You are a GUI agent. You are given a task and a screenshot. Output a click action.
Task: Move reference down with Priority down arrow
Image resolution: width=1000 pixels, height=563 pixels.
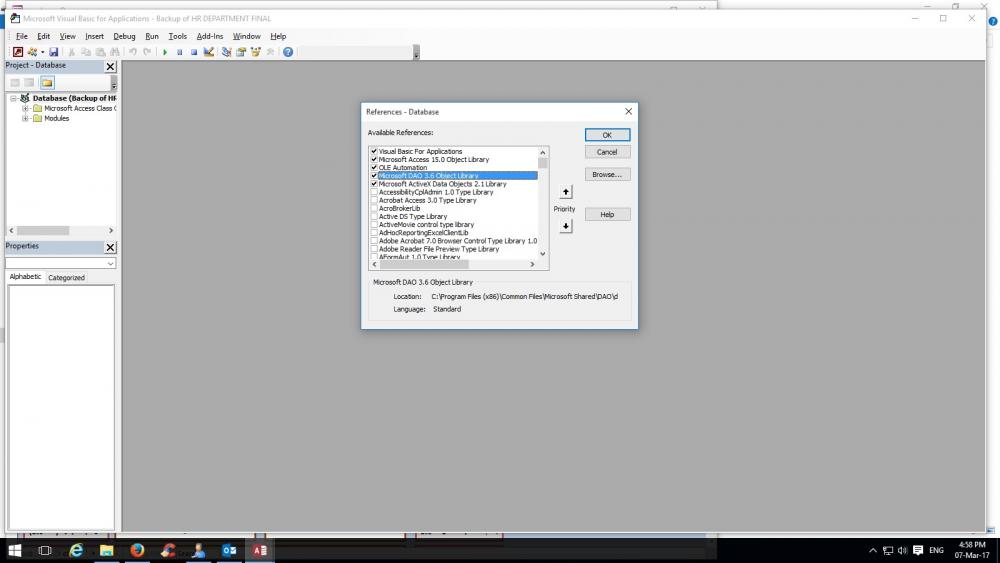pos(566,226)
